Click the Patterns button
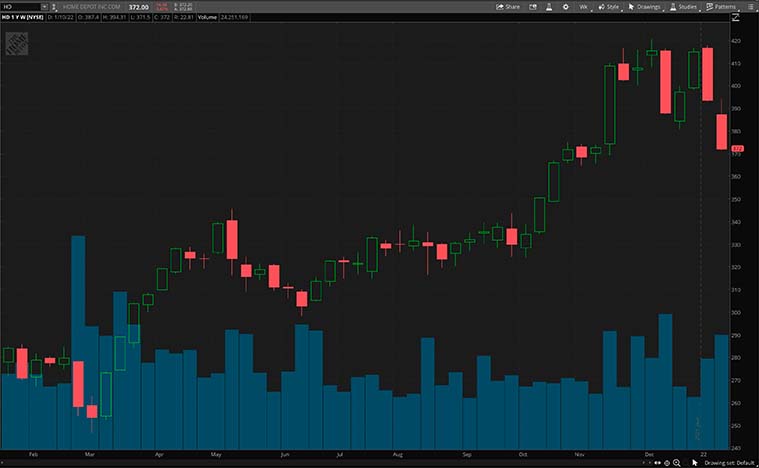759x468 pixels. pyautogui.click(x=721, y=6)
